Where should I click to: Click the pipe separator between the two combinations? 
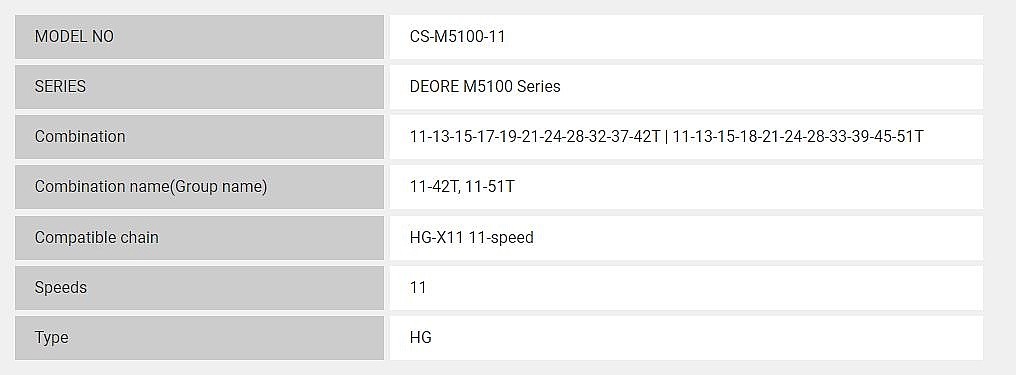[x=667, y=137]
